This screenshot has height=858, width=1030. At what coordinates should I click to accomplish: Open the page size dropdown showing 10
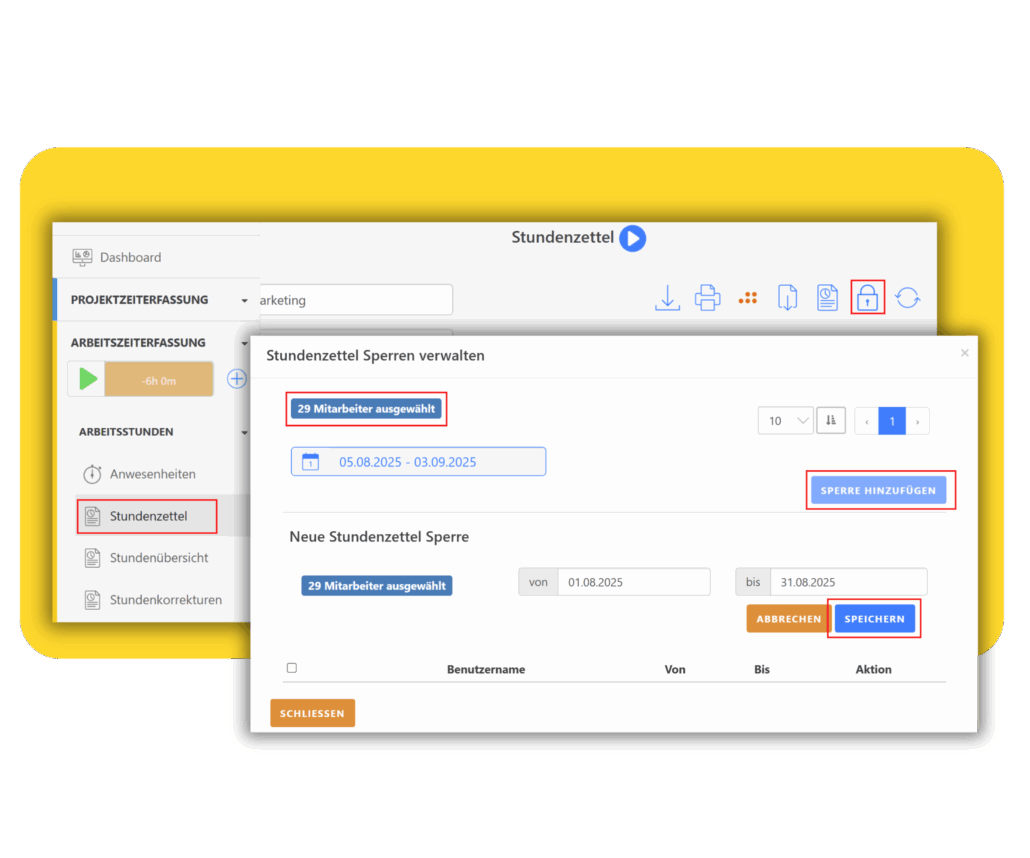(785, 421)
